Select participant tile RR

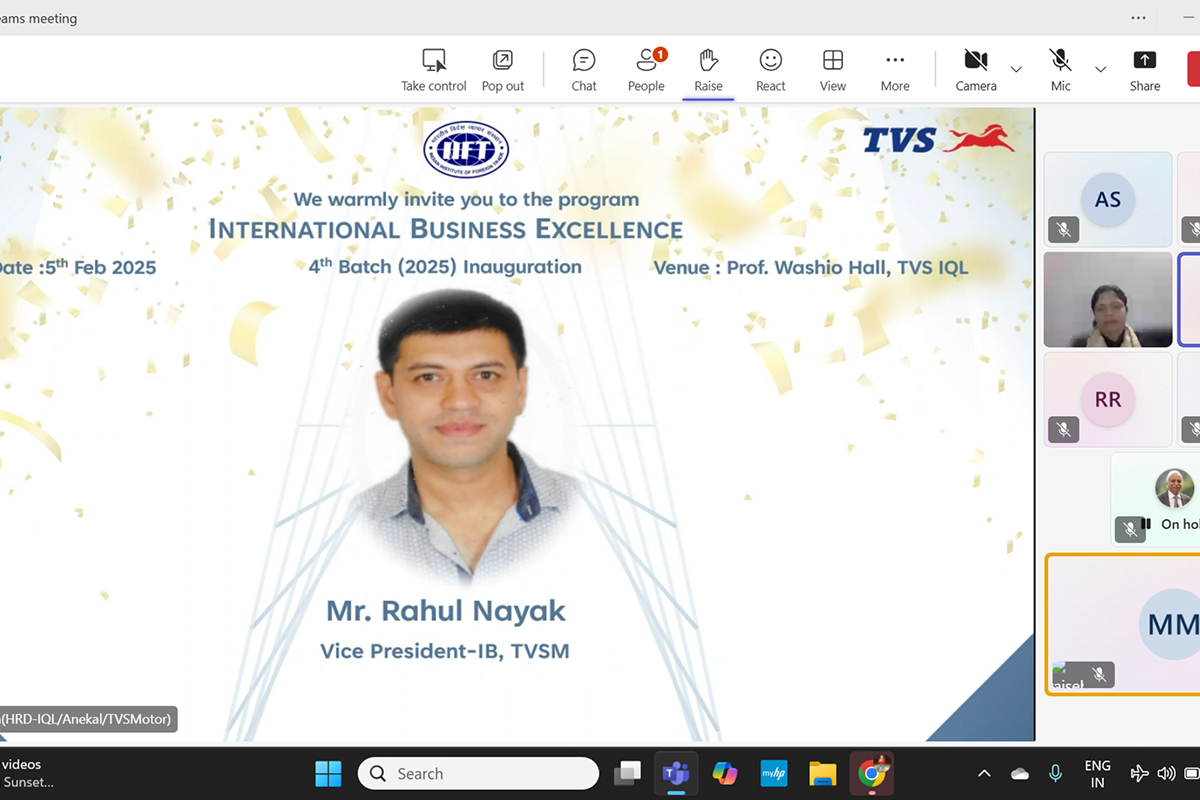[x=1108, y=399]
